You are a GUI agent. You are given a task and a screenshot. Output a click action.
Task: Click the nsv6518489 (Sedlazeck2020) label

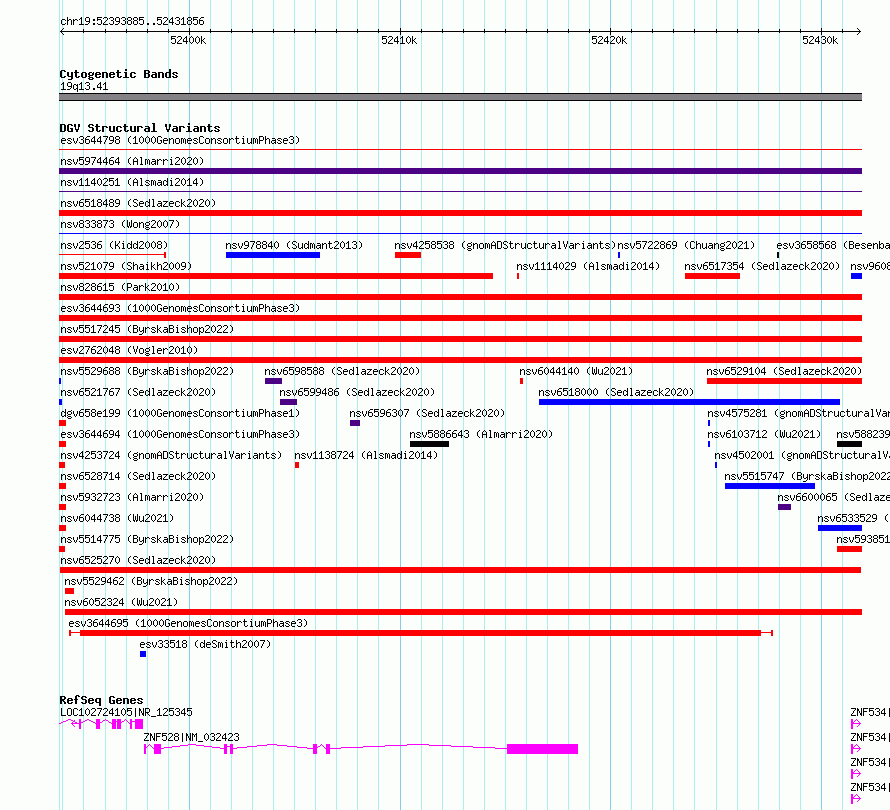pyautogui.click(x=138, y=203)
